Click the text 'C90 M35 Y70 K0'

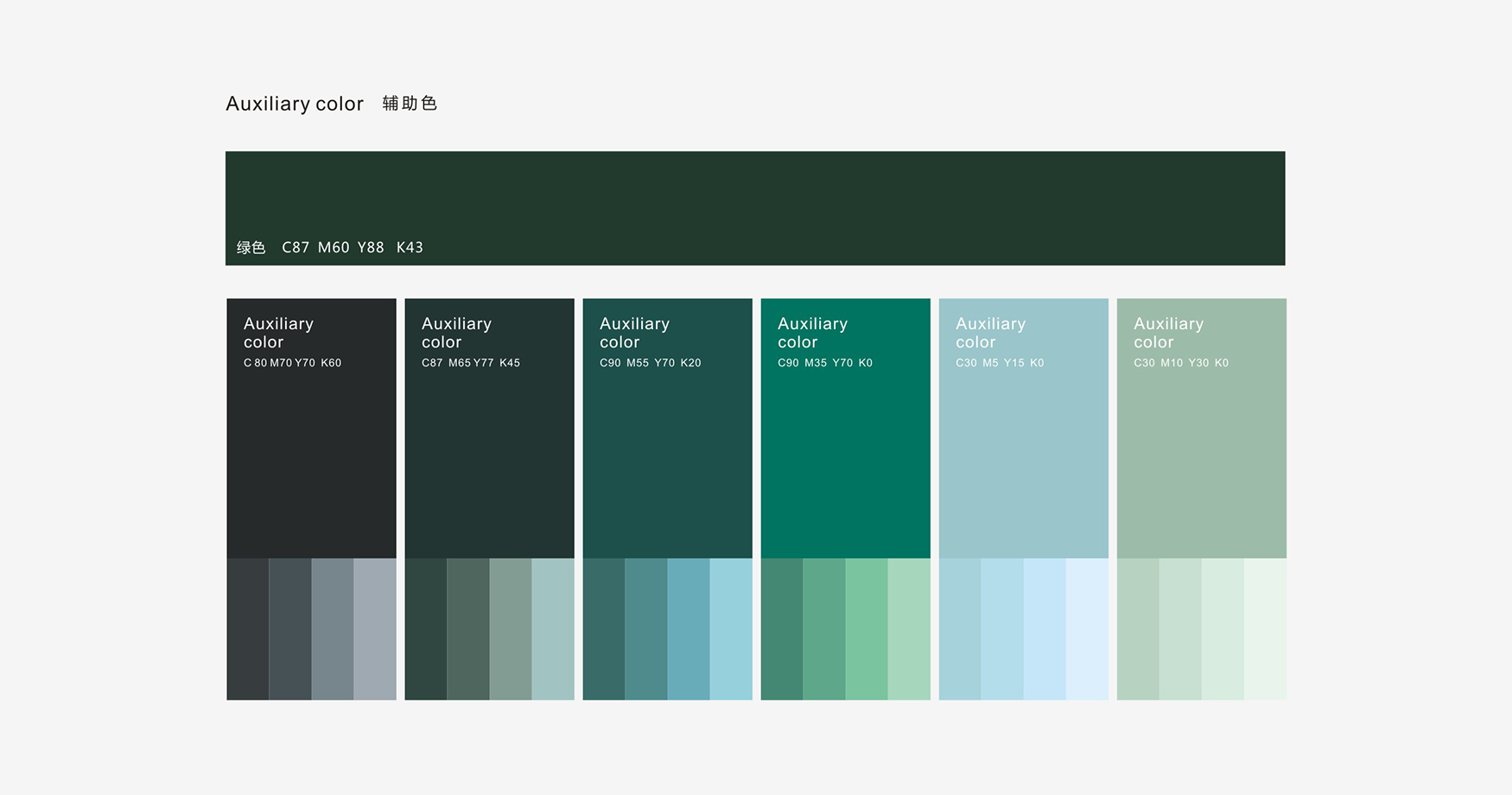[x=825, y=363]
